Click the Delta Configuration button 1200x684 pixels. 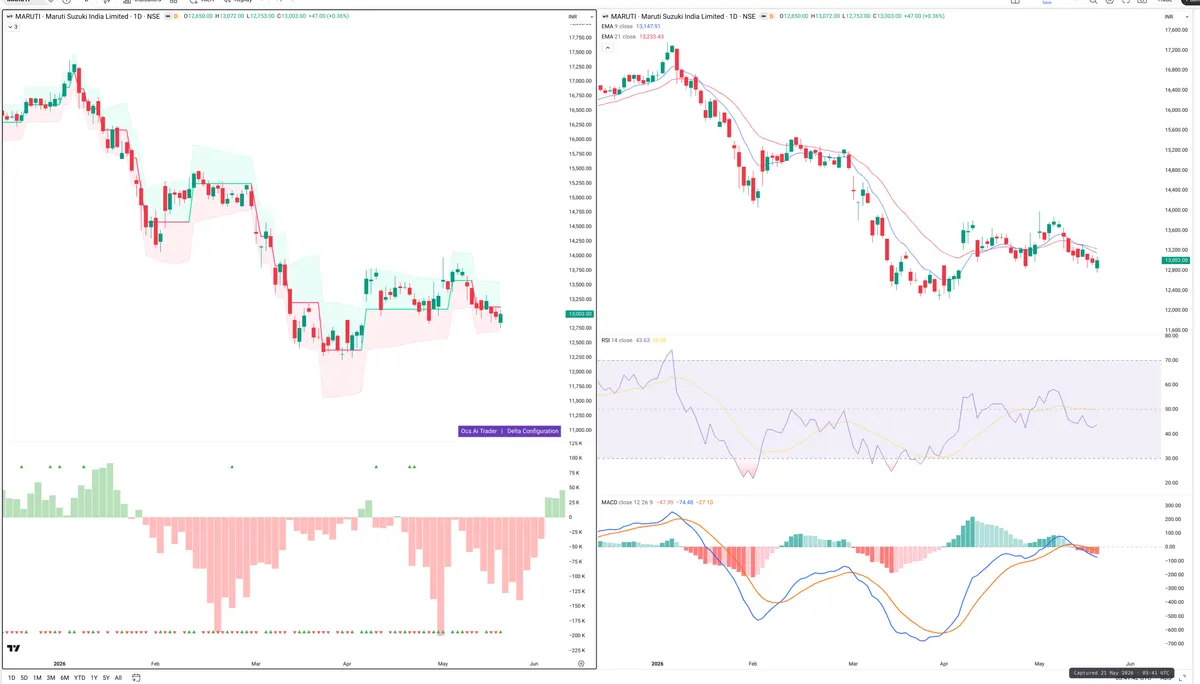(532, 431)
